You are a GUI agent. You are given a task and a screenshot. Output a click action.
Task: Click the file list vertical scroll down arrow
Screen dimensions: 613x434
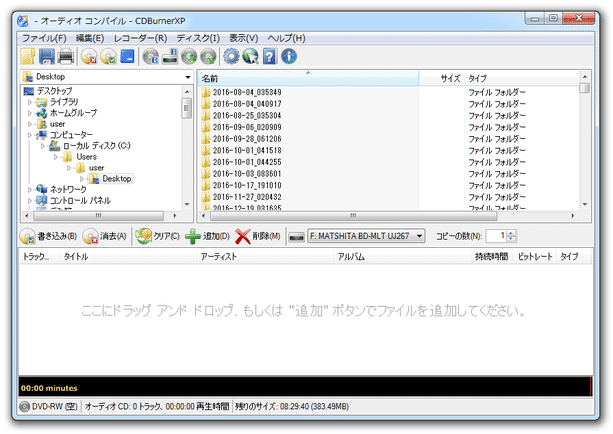(585, 204)
